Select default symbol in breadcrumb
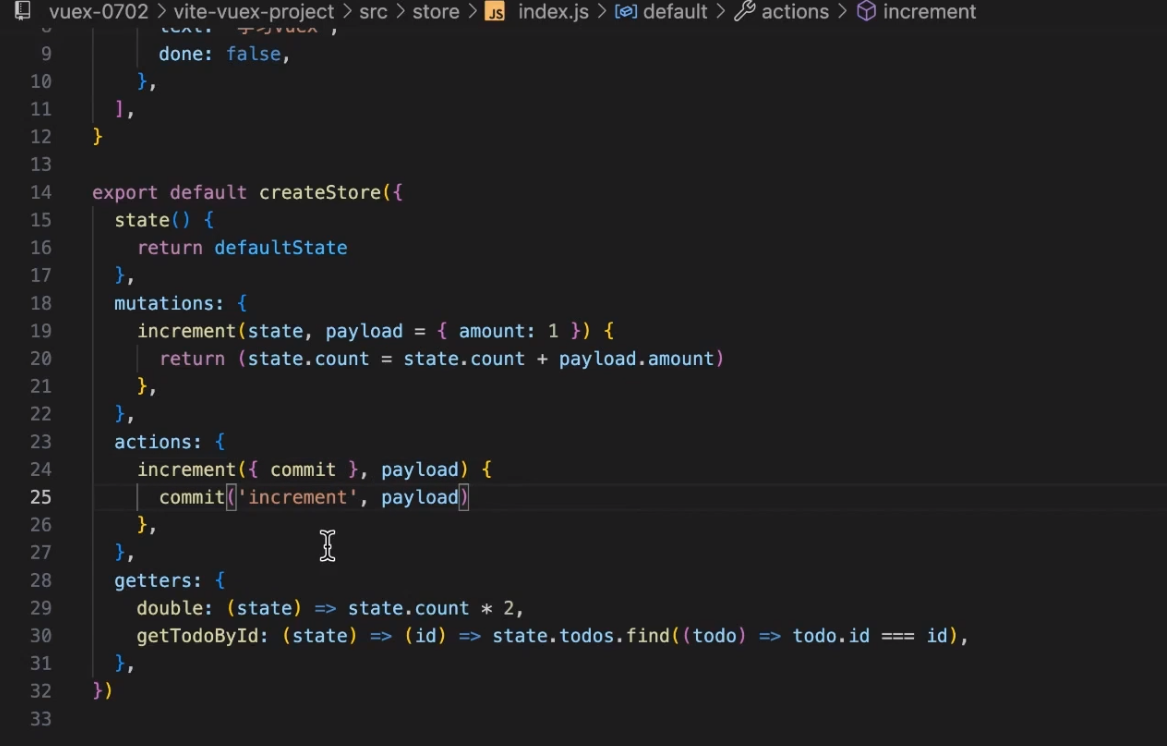 click(x=675, y=12)
